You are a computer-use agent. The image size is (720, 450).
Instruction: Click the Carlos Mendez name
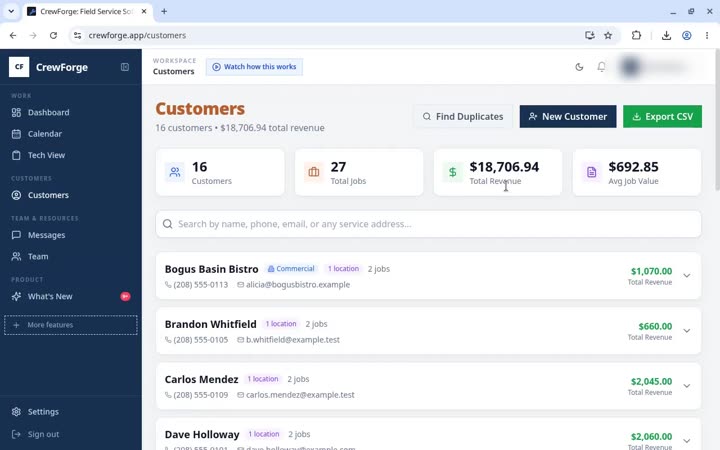pyautogui.click(x=202, y=379)
